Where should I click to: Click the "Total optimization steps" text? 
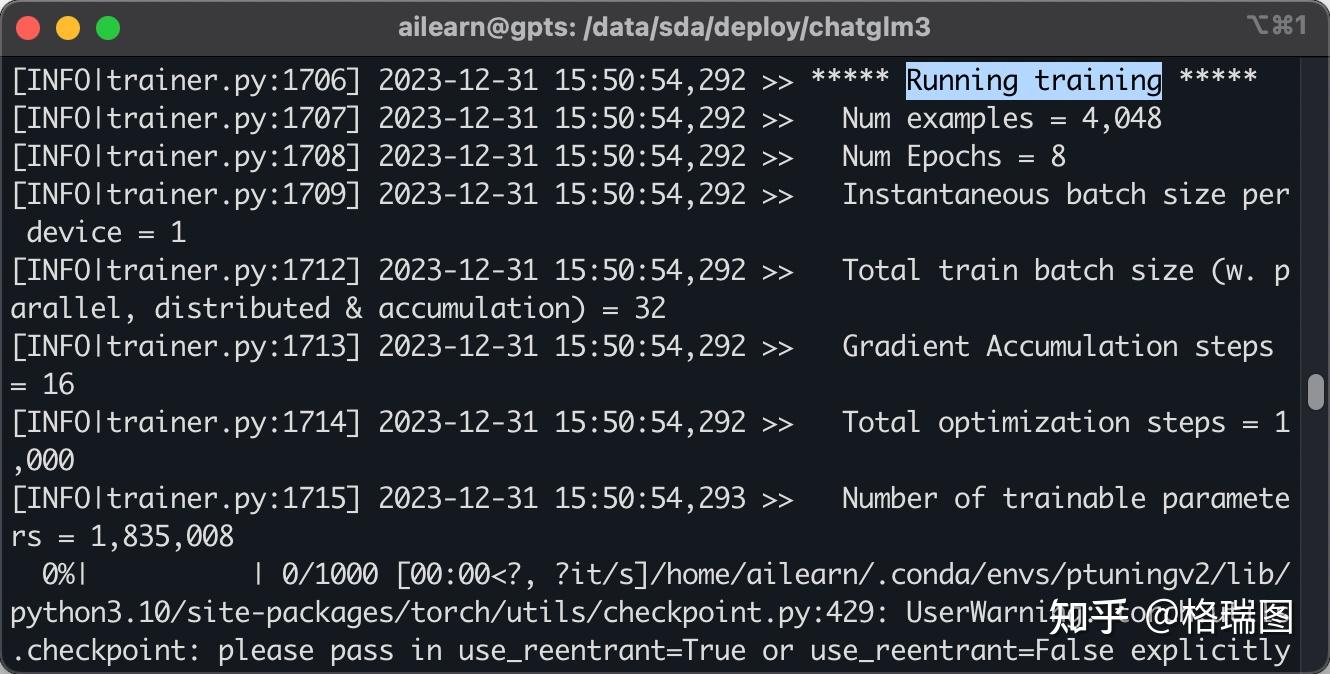[x=1033, y=423]
